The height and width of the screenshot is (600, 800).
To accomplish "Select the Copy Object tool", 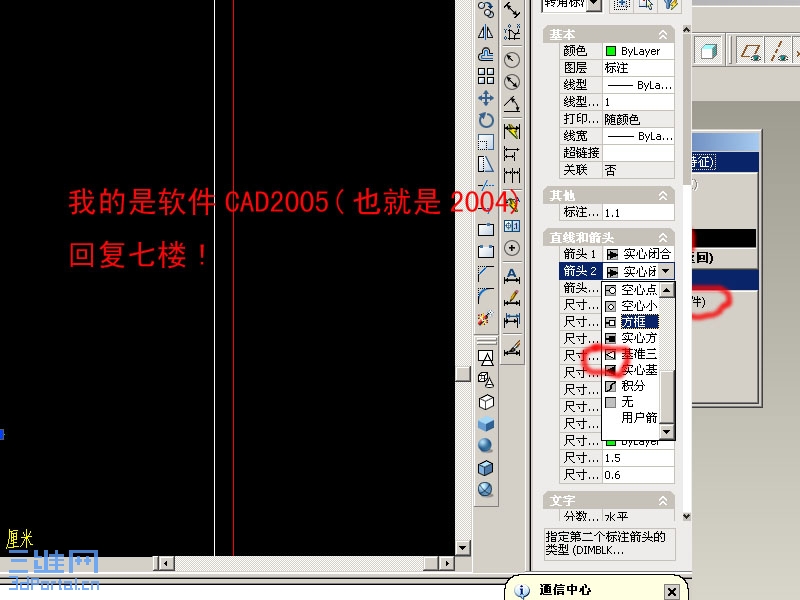I will (x=486, y=8).
